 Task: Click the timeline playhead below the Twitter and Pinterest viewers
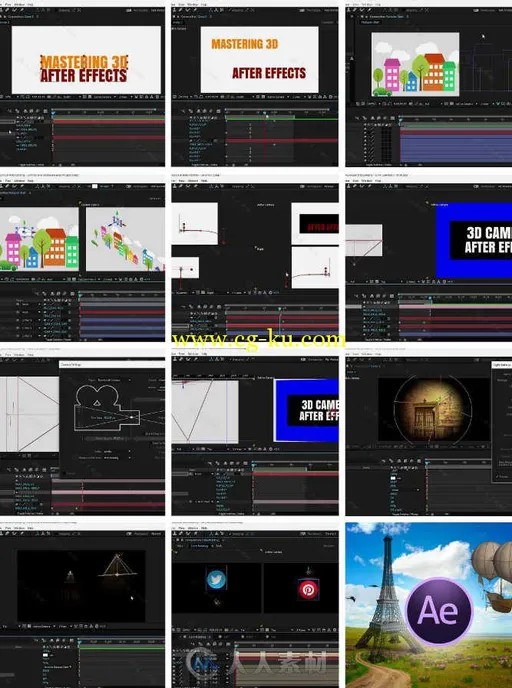(236, 645)
